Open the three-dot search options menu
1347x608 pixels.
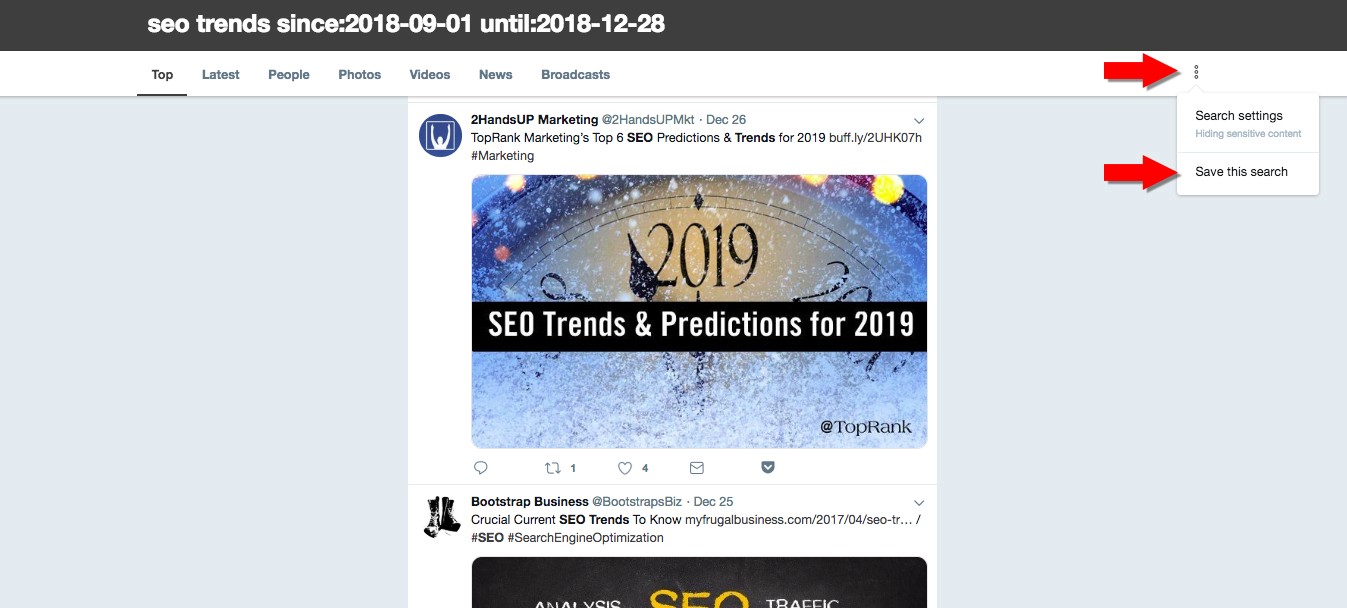point(1197,70)
